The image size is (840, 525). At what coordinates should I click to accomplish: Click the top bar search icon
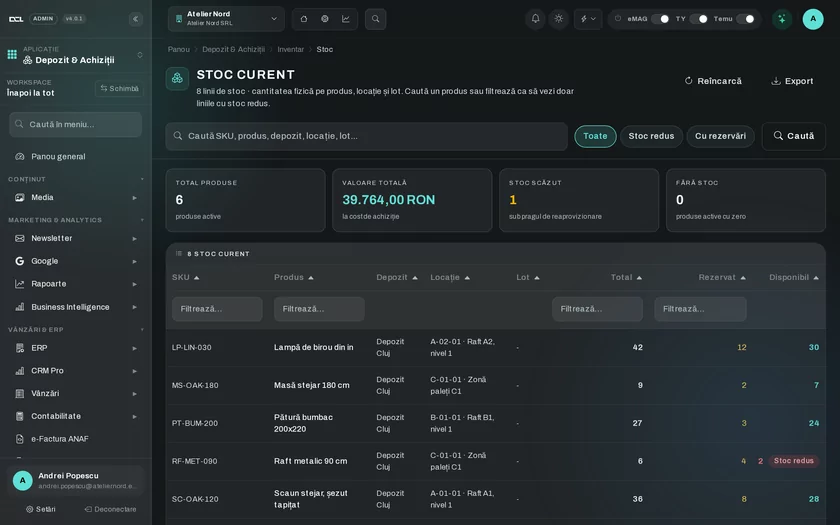pos(376,19)
